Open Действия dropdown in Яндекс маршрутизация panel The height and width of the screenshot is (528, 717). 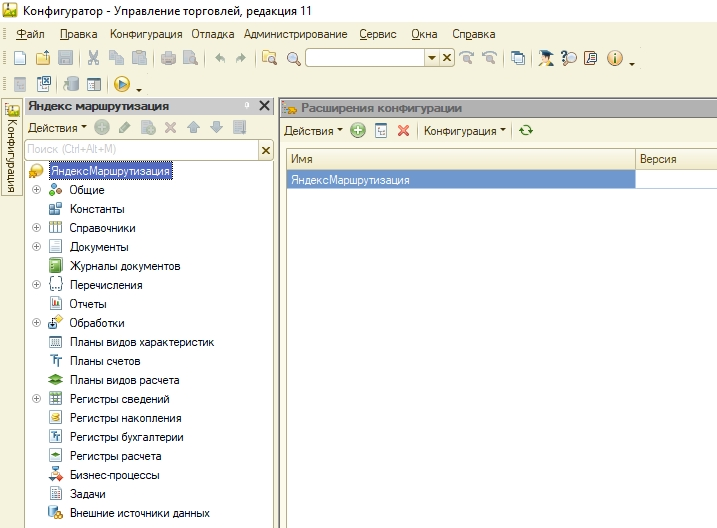click(57, 127)
